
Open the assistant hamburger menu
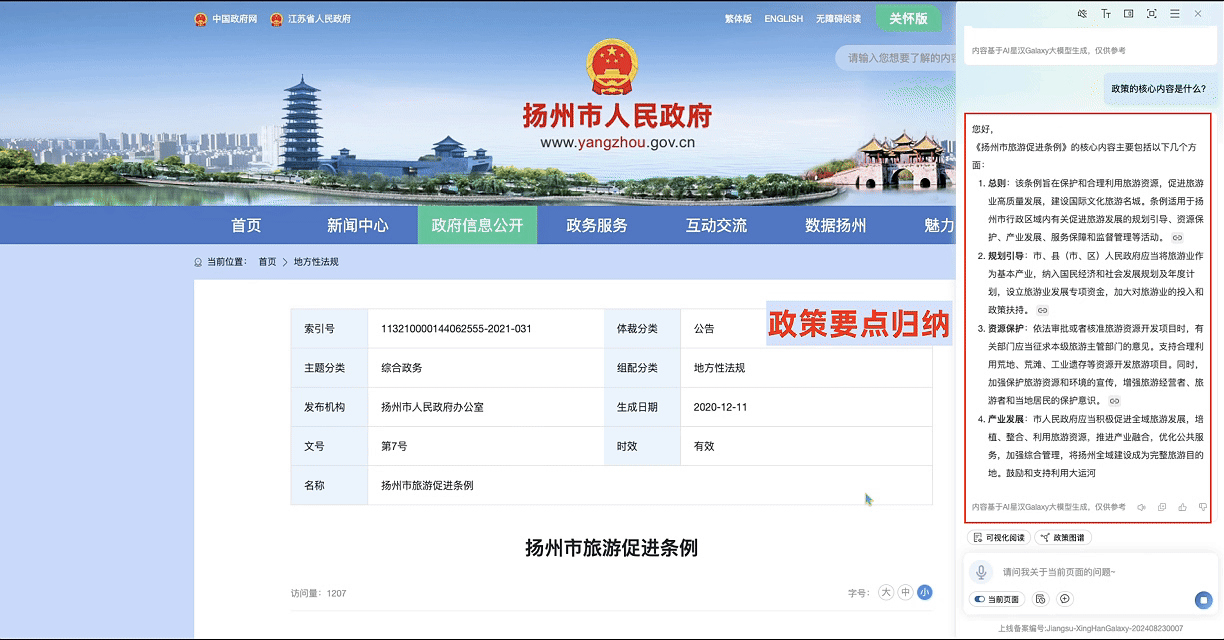point(1175,14)
